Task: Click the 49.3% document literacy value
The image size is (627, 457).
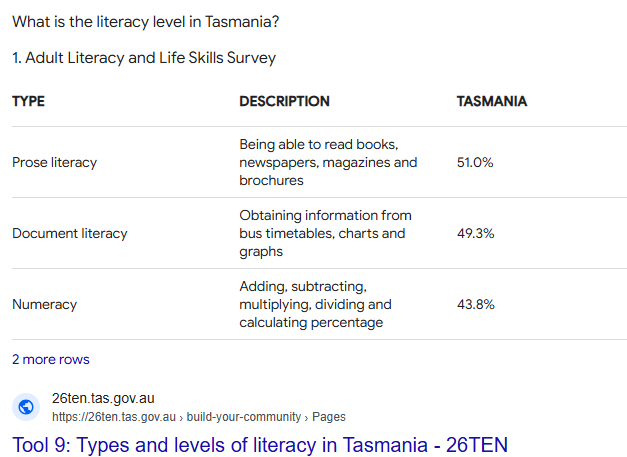Action: [x=475, y=233]
